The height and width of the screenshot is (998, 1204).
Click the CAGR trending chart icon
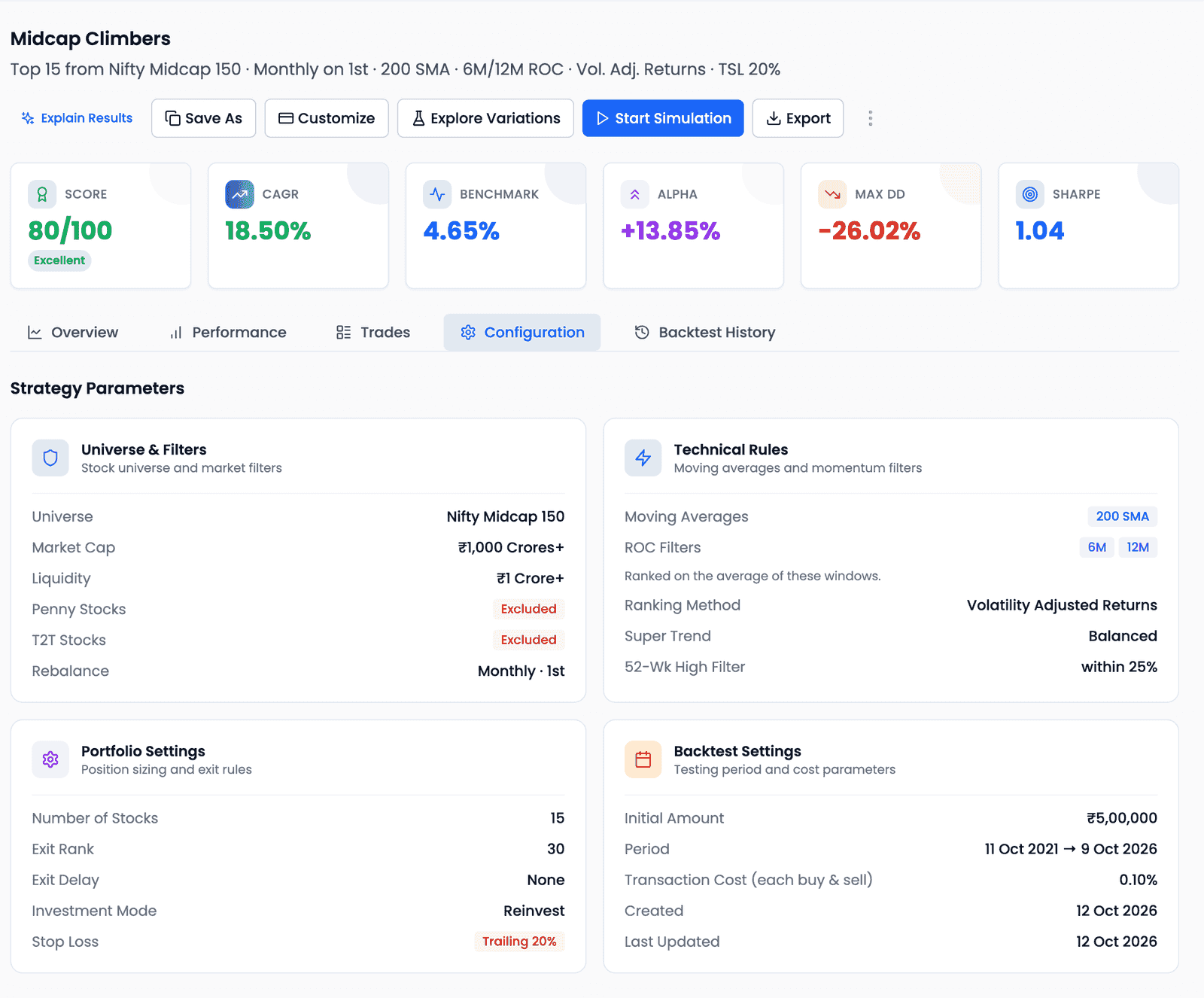click(x=239, y=194)
